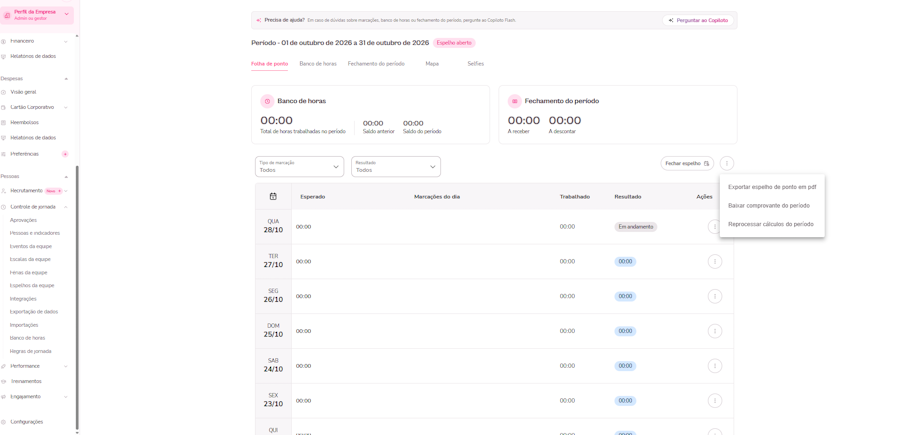Open Espelhos da equipe
900x435 pixels.
click(x=32, y=285)
